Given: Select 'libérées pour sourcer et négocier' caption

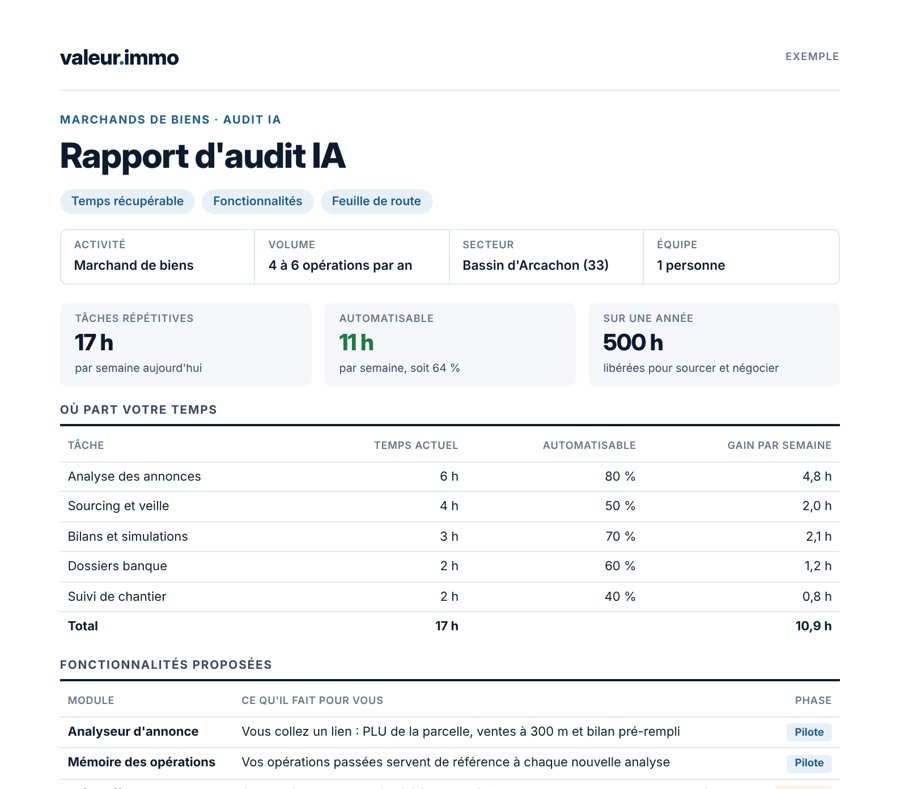Looking at the screenshot, I should (x=690, y=368).
